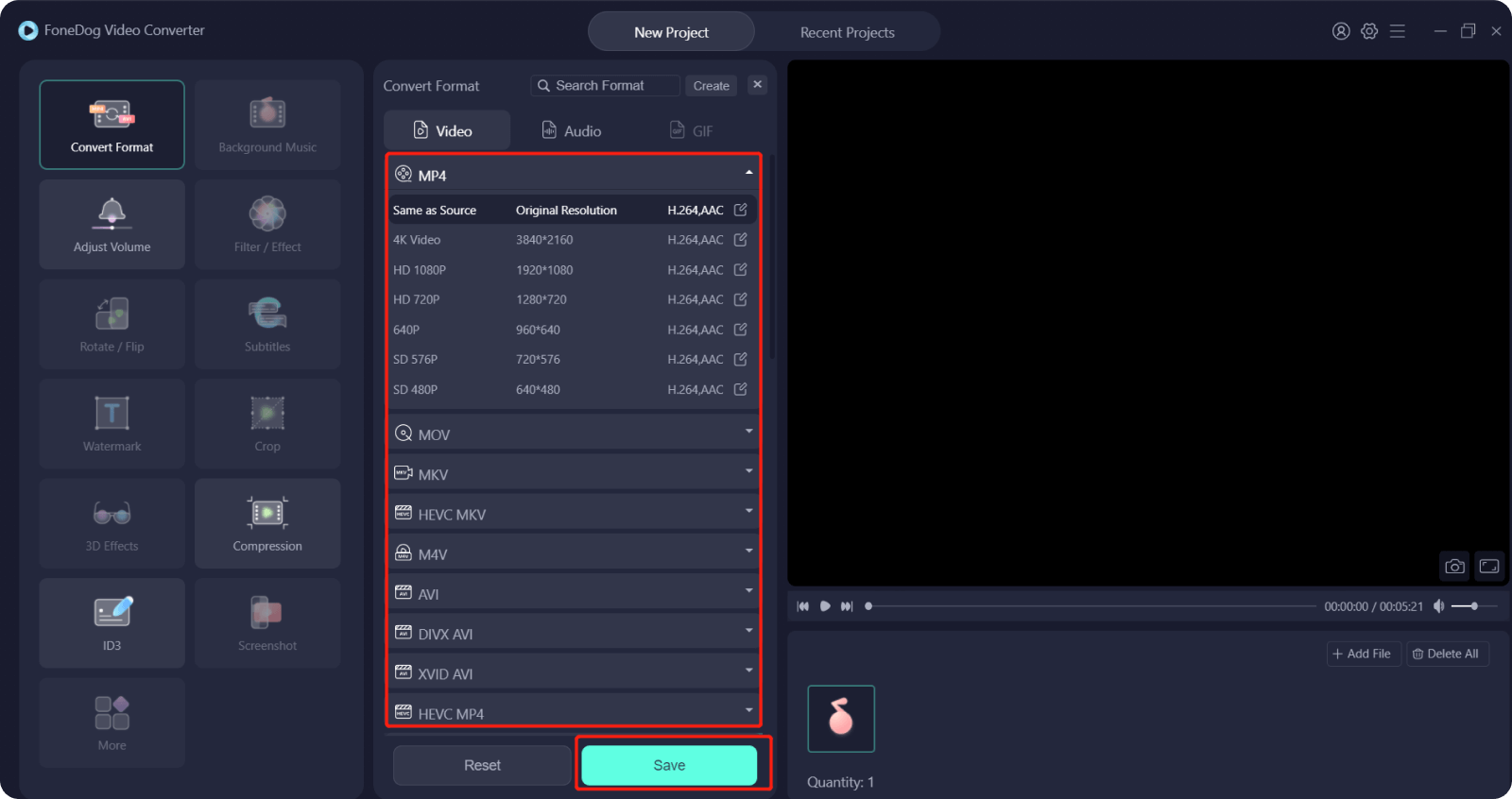Open the ID3 tag editor
This screenshot has height=799, width=1512.
112,623
